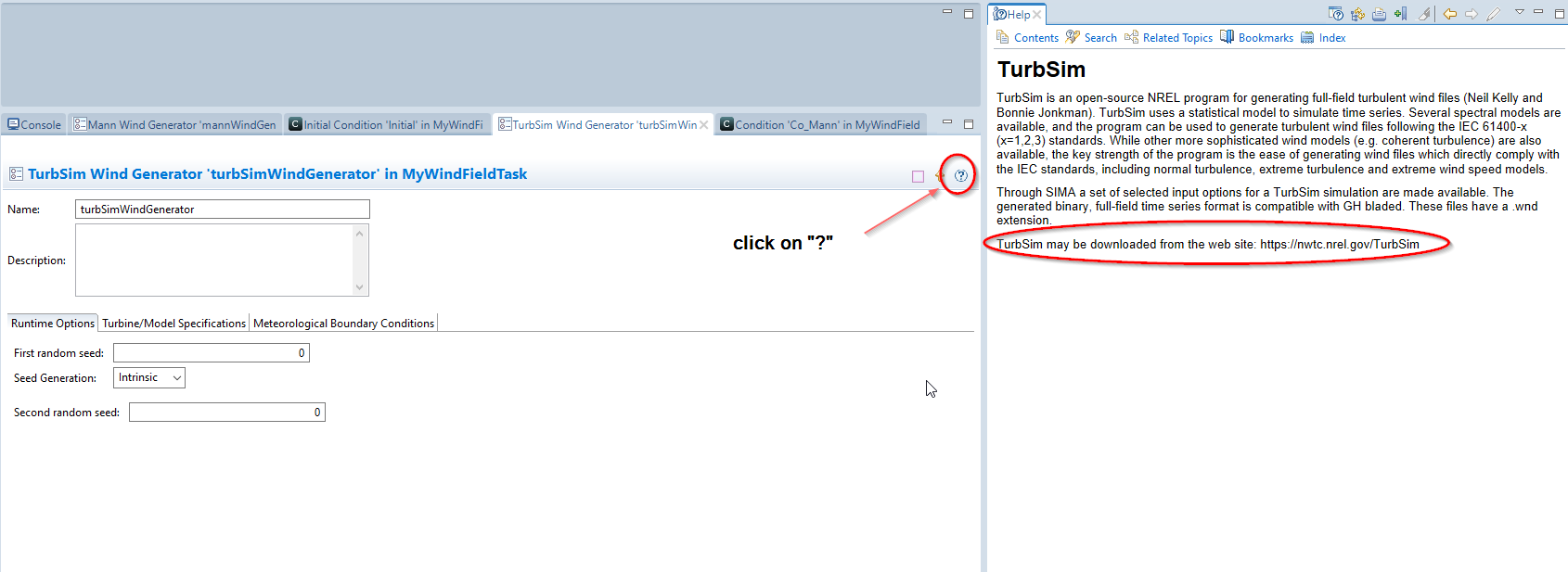The height and width of the screenshot is (572, 1568).
Task: Close the Help view tab
Action: [1036, 15]
